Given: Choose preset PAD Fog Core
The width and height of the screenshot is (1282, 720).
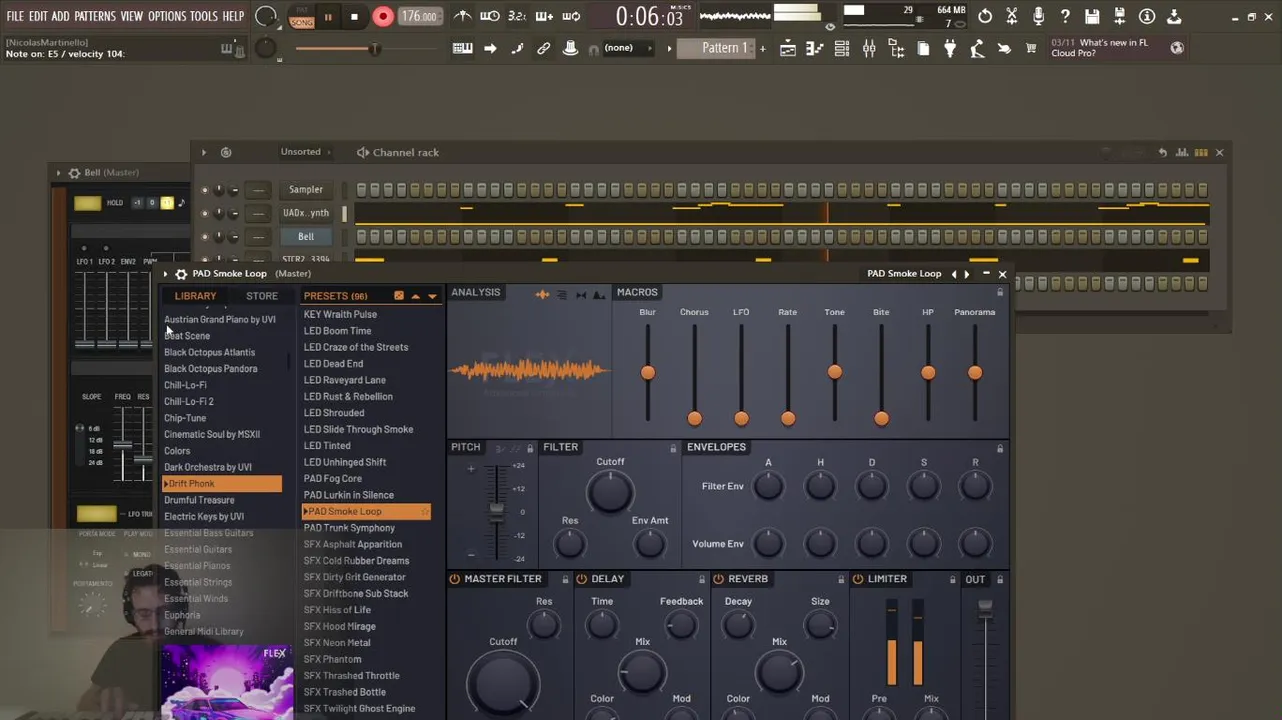Looking at the screenshot, I should click(x=333, y=479).
